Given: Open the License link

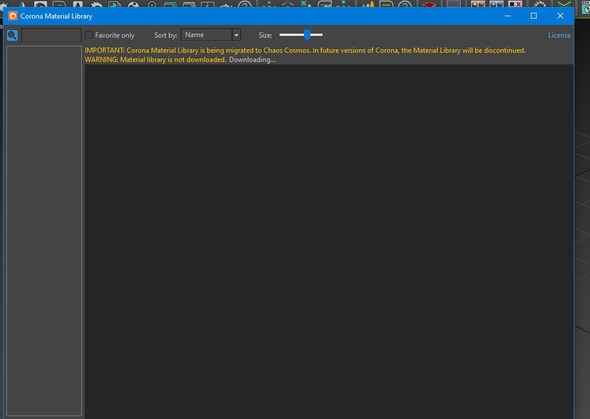Looking at the screenshot, I should (559, 35).
